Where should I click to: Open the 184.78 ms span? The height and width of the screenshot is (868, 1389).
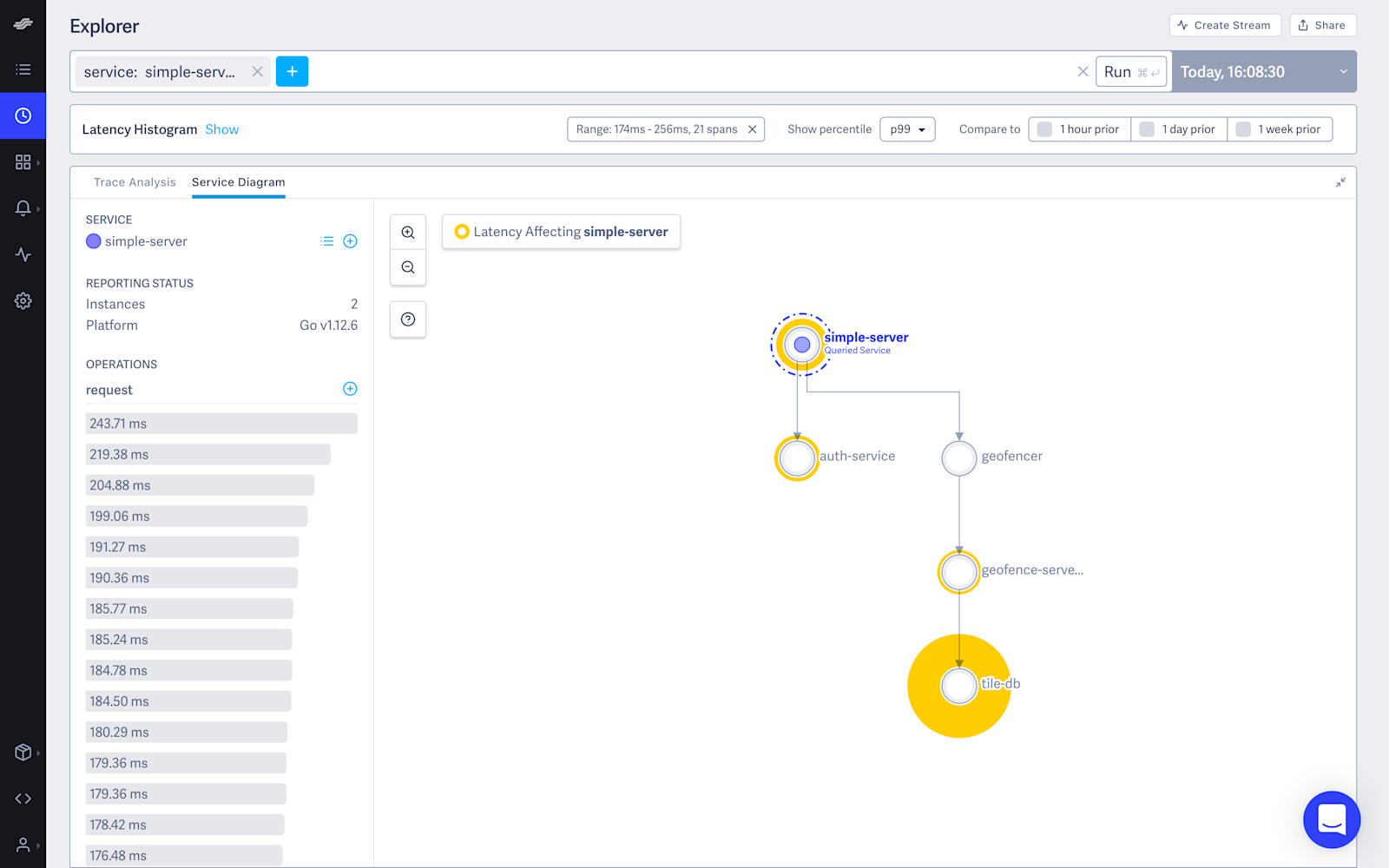click(x=188, y=670)
